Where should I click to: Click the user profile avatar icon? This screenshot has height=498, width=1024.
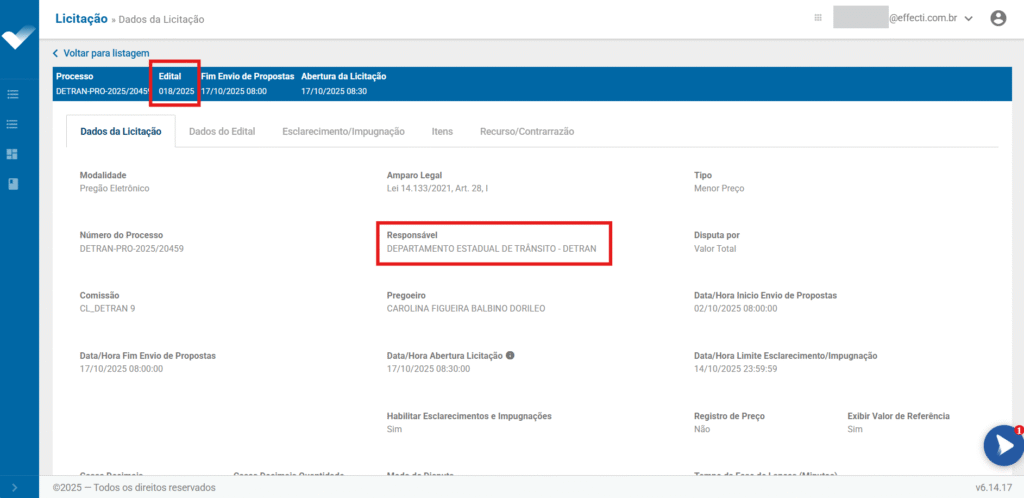point(997,18)
